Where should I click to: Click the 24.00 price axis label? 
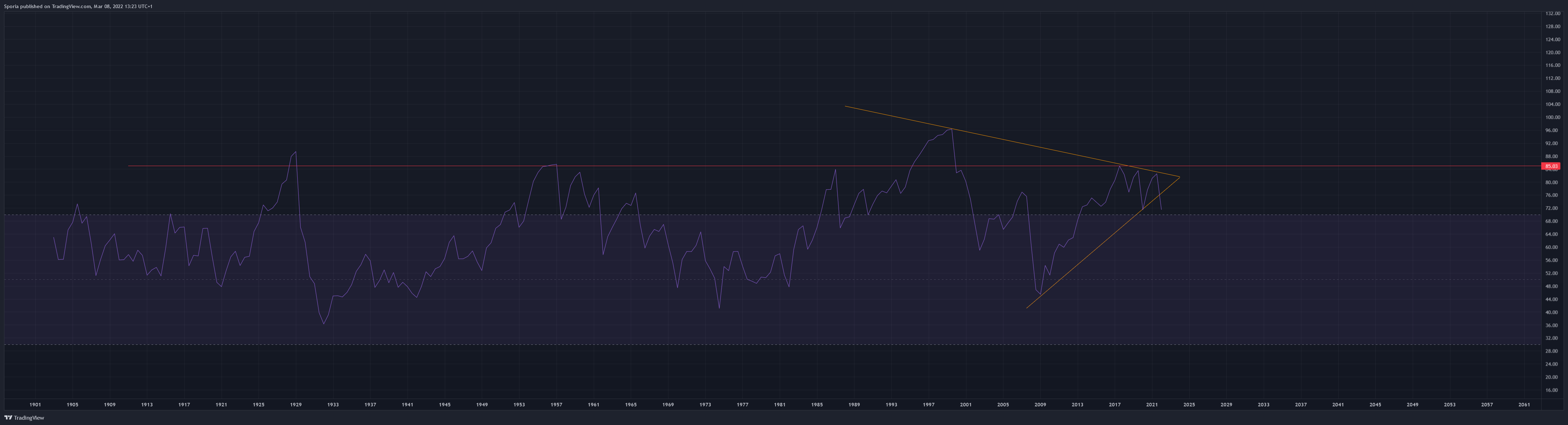coord(1551,364)
